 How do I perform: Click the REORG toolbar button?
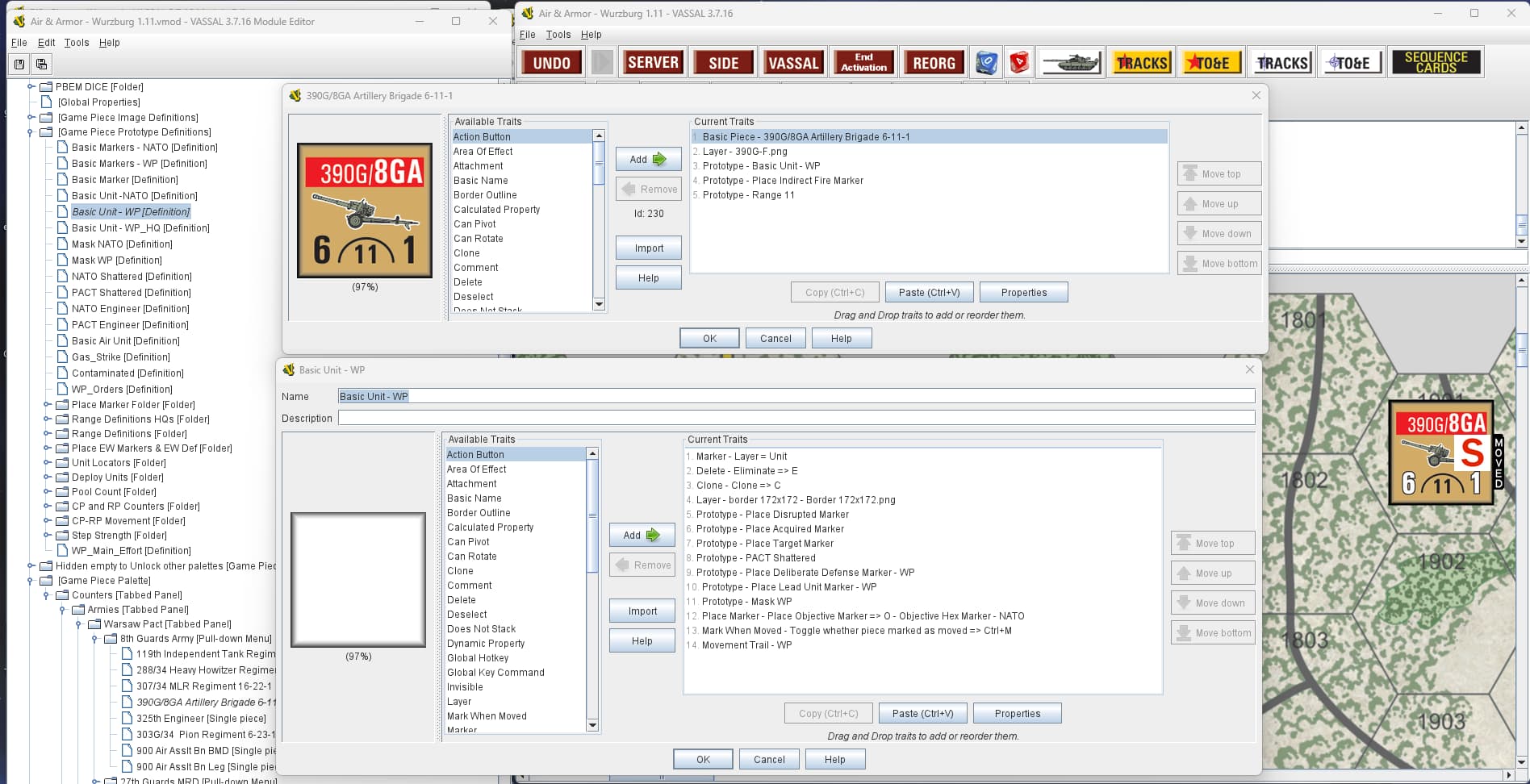coord(934,63)
